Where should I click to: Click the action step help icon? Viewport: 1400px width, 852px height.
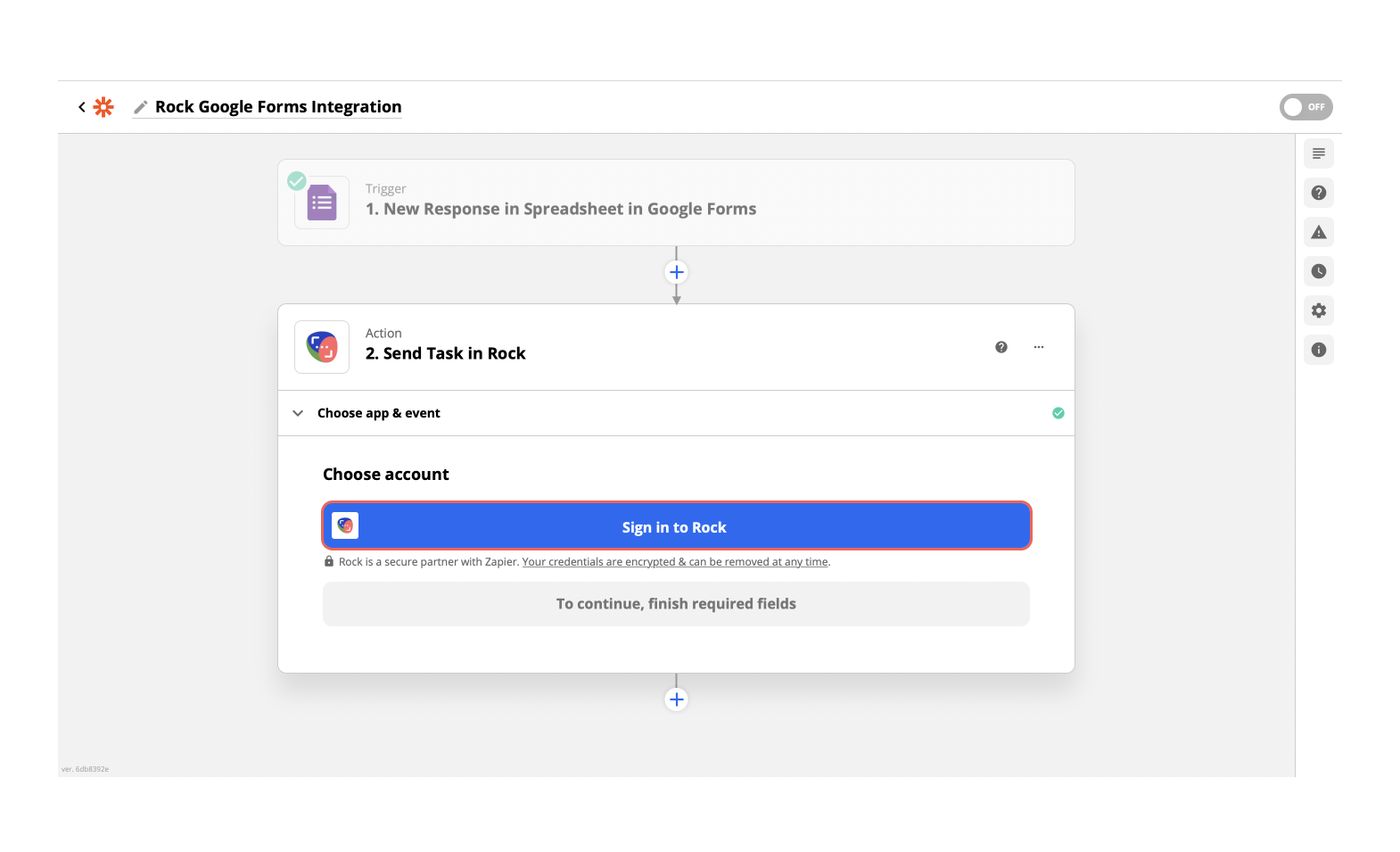pos(1001,347)
